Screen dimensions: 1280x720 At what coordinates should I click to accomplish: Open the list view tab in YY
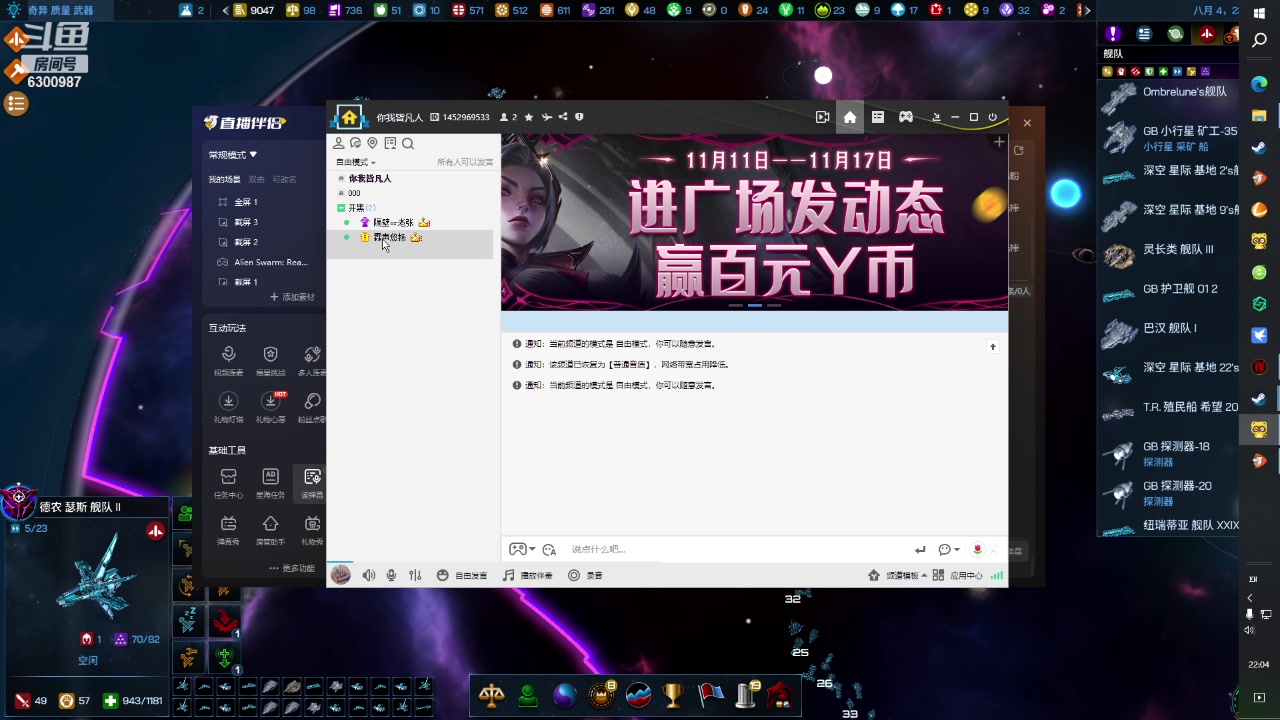[878, 117]
